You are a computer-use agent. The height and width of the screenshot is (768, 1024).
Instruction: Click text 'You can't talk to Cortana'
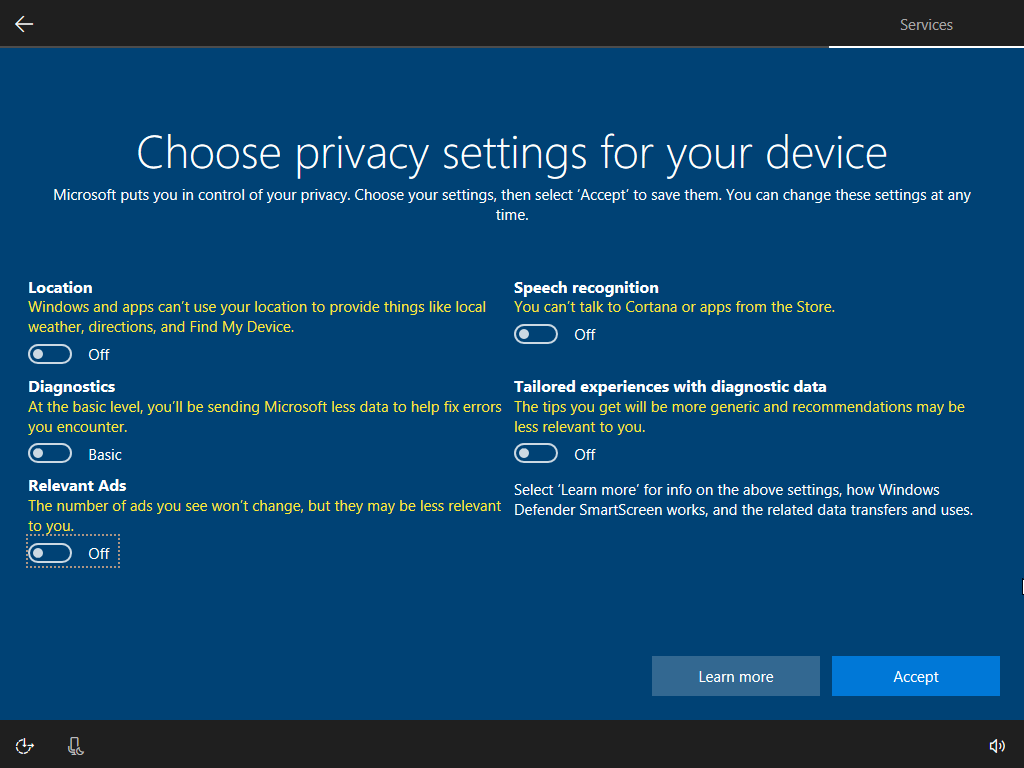coord(675,307)
